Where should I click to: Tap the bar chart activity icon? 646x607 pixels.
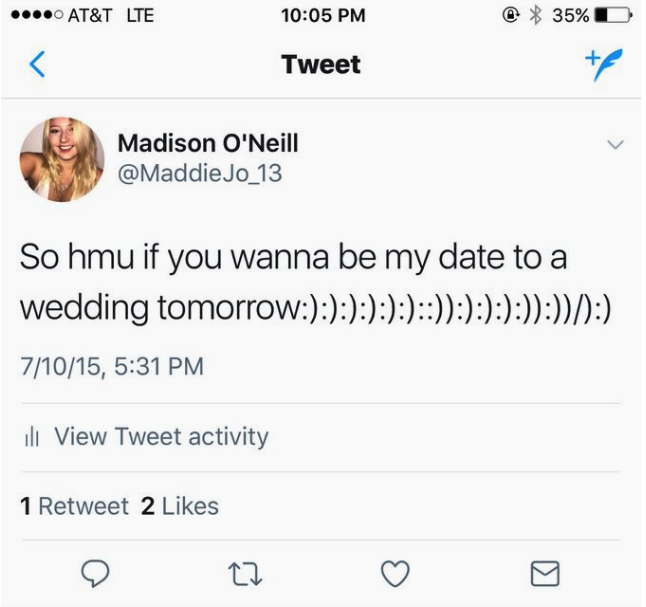pyautogui.click(x=31, y=437)
